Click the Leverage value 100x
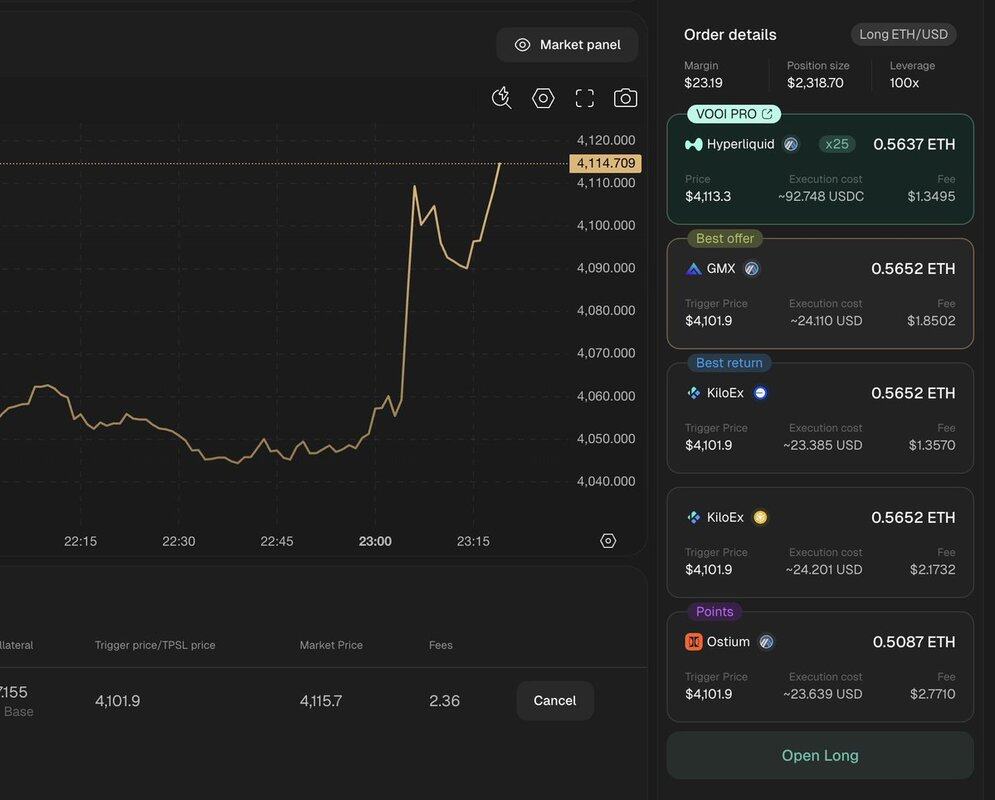The height and width of the screenshot is (800, 995). (904, 83)
